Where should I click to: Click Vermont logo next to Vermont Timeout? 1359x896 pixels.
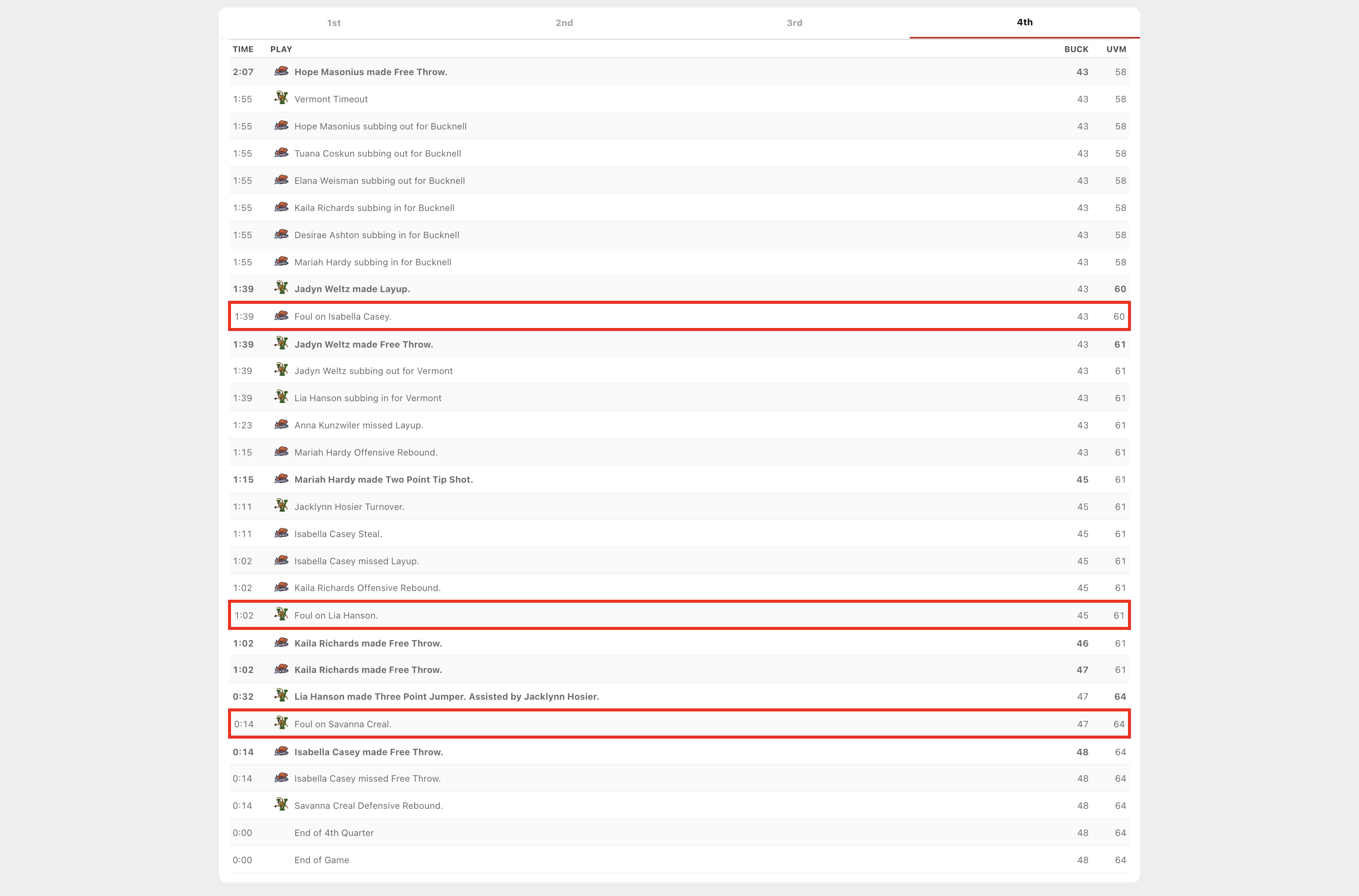tap(280, 98)
